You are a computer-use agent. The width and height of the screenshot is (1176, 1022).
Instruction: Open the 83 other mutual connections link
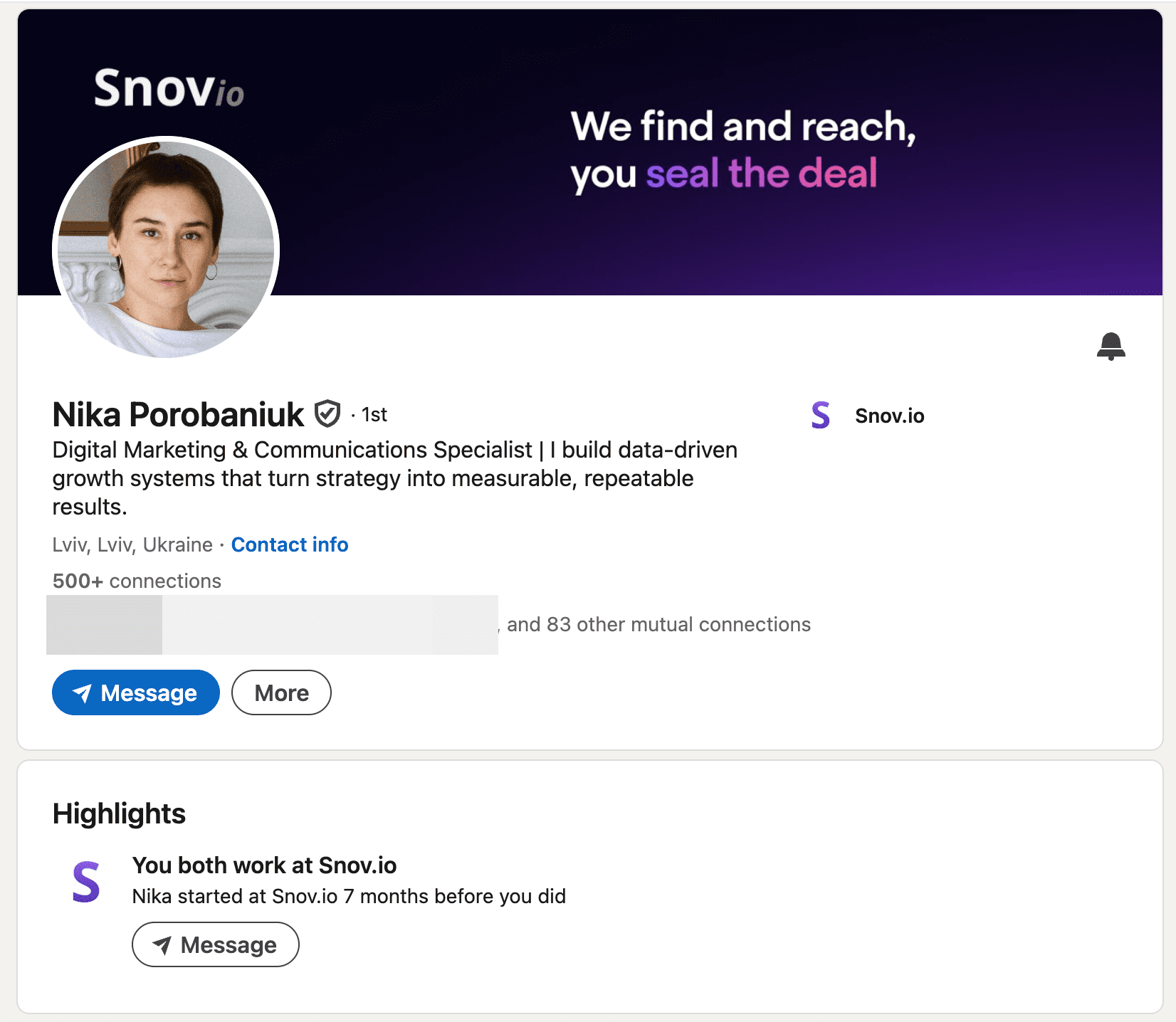(658, 624)
